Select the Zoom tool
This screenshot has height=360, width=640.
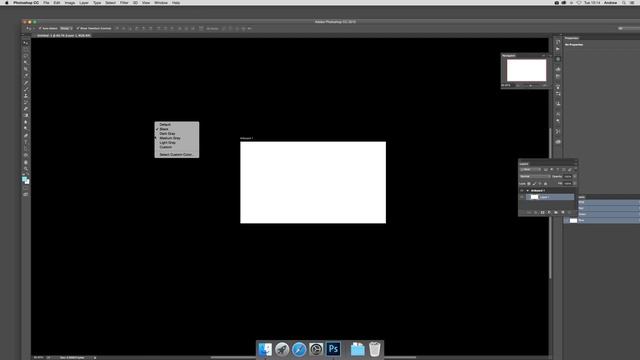click(x=26, y=169)
